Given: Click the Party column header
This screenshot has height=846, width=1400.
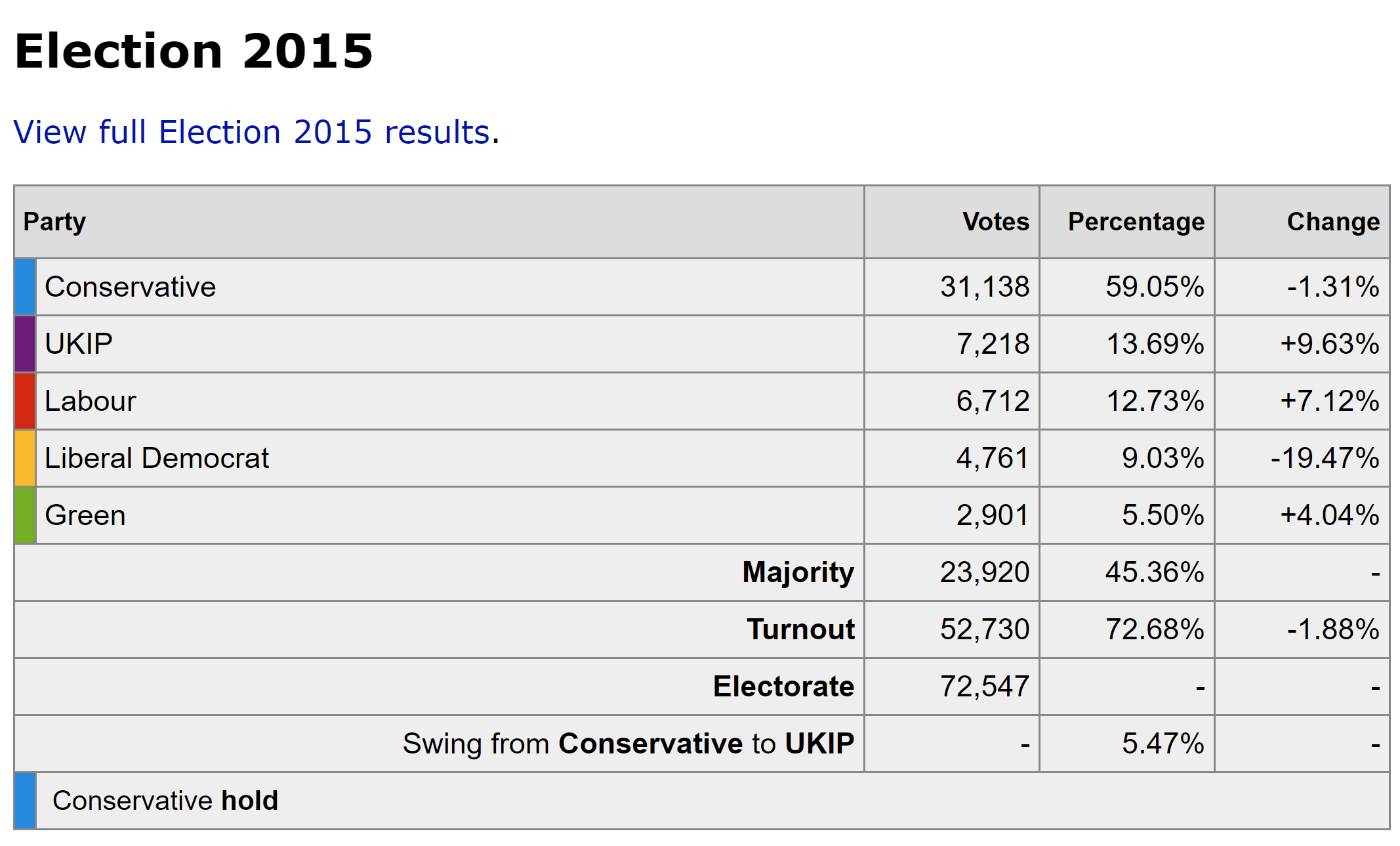Looking at the screenshot, I should click(54, 222).
